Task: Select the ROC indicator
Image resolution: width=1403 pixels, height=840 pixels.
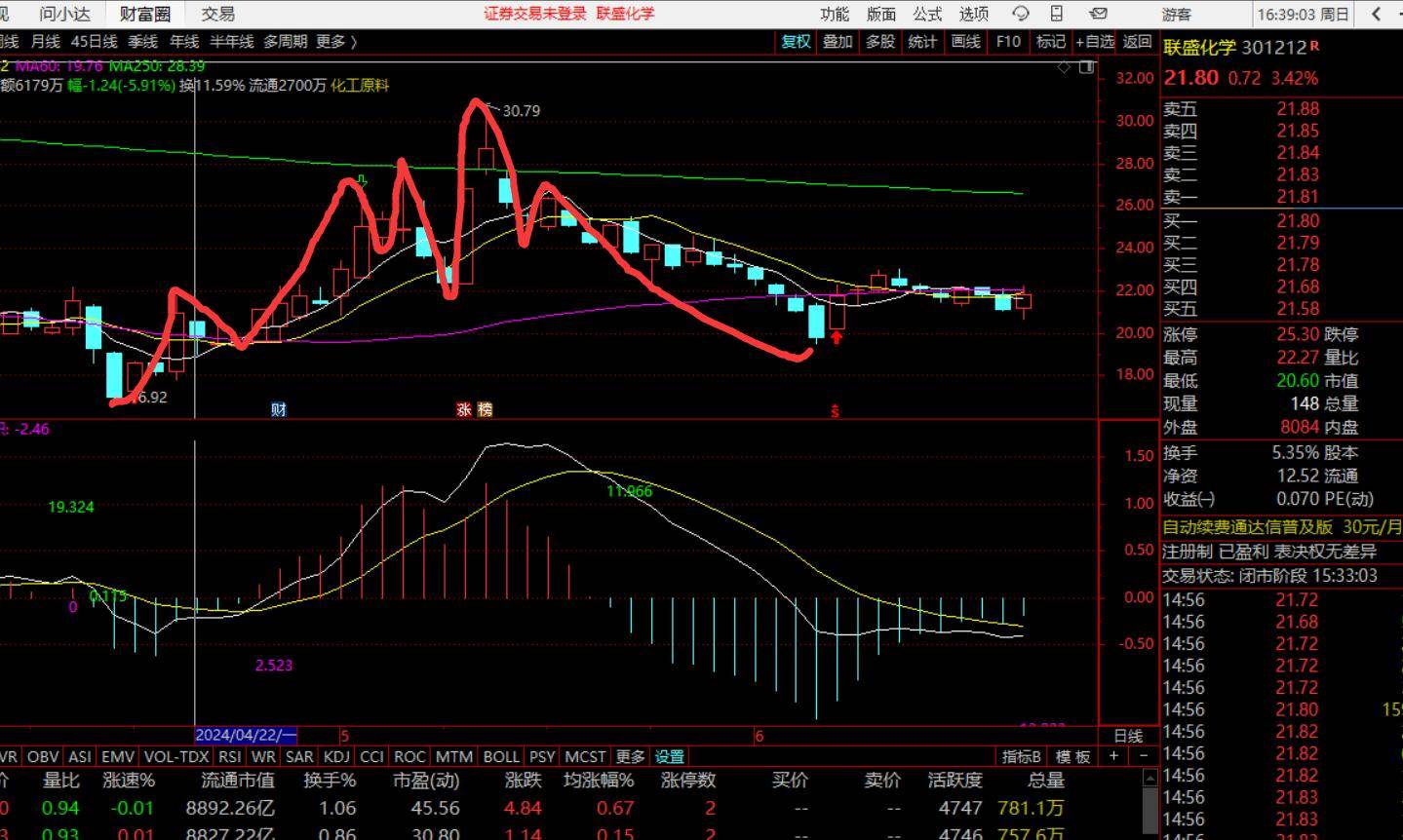Action: [409, 756]
